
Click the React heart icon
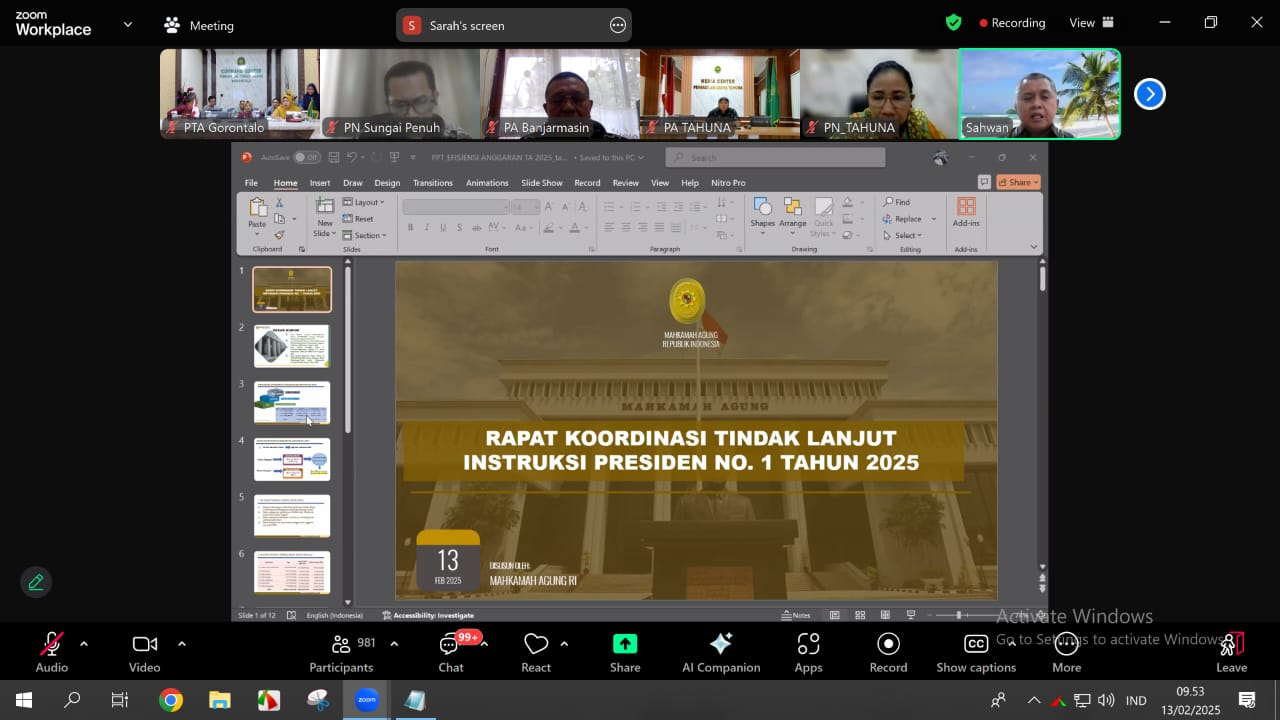point(536,644)
